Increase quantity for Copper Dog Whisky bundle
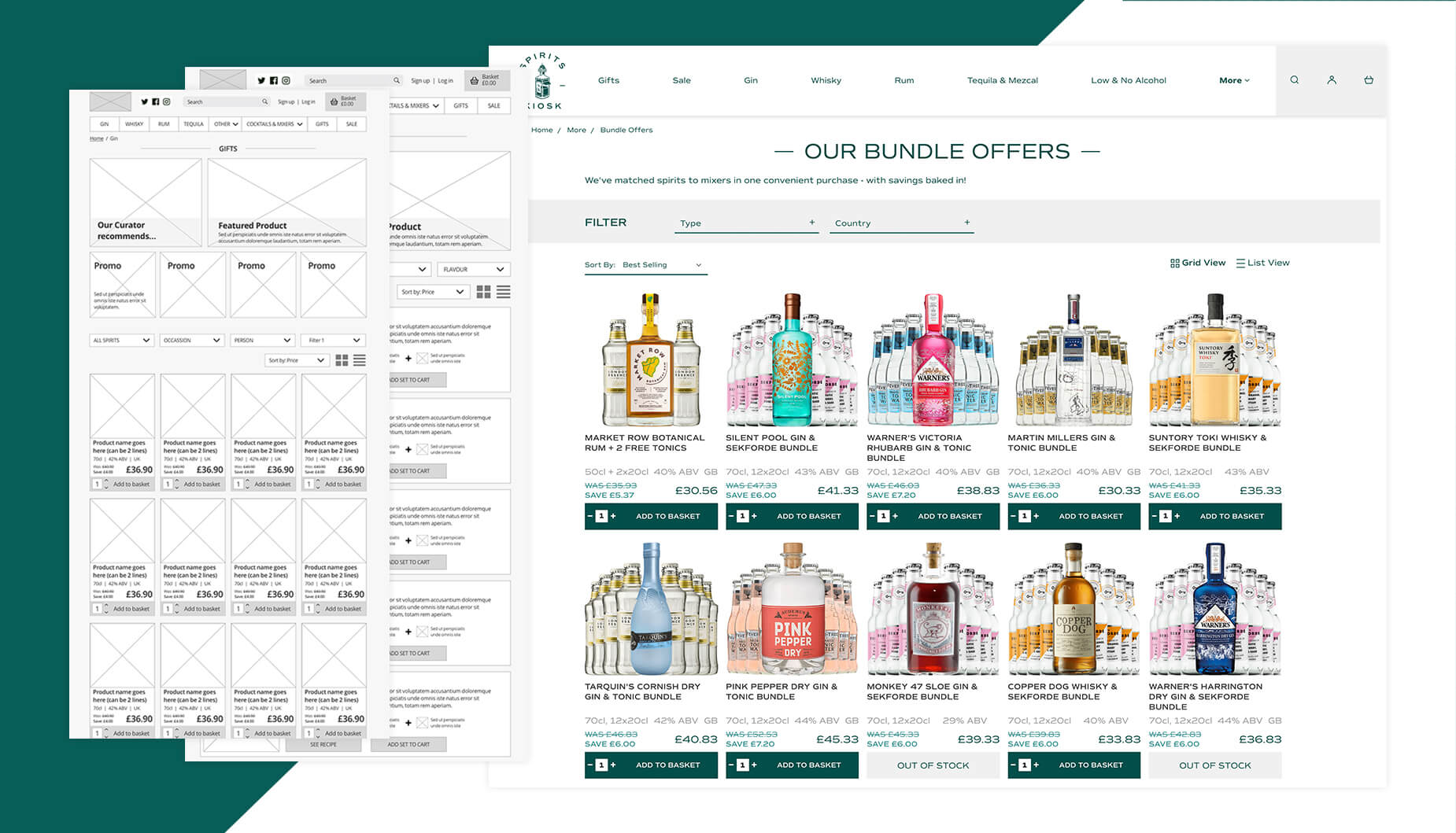The width and height of the screenshot is (1456, 833). pyautogui.click(x=1037, y=765)
